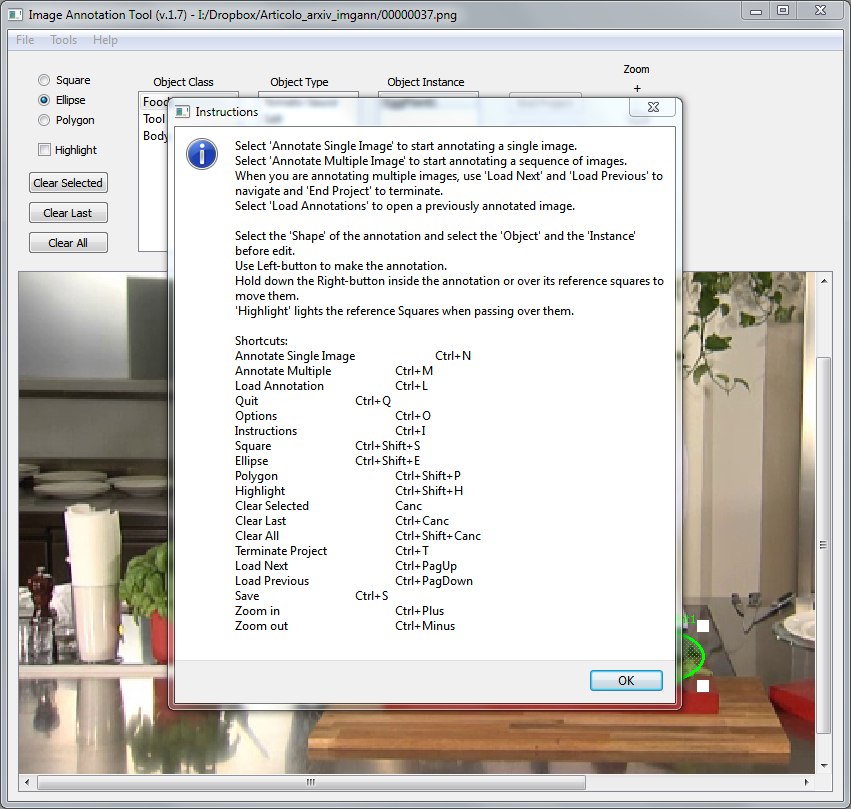Screen dimensions: 851x809
Task: Open the Help menu
Action: [x=105, y=40]
